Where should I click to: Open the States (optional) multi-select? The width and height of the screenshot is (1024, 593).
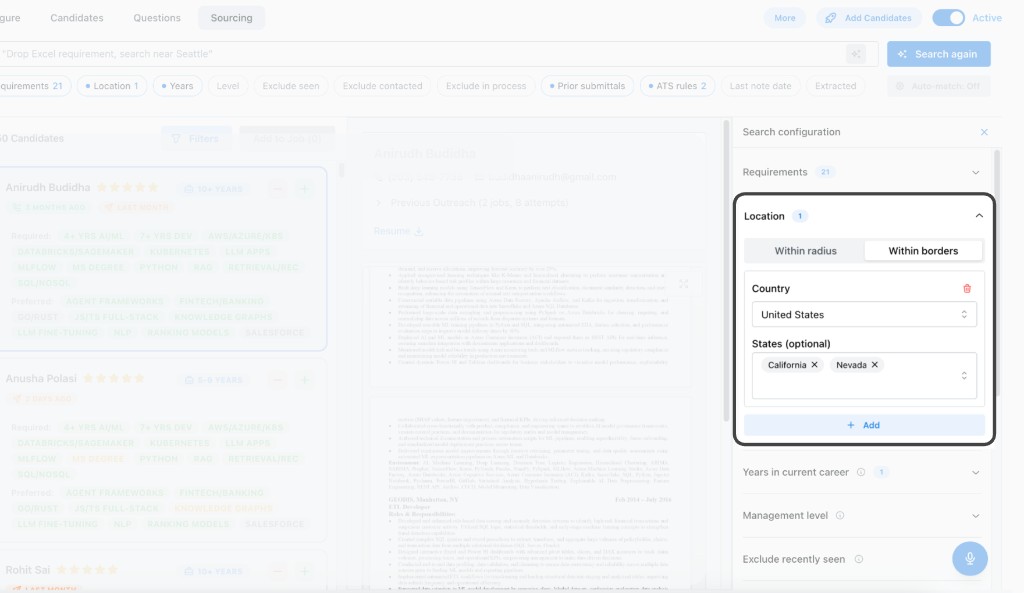tap(864, 376)
